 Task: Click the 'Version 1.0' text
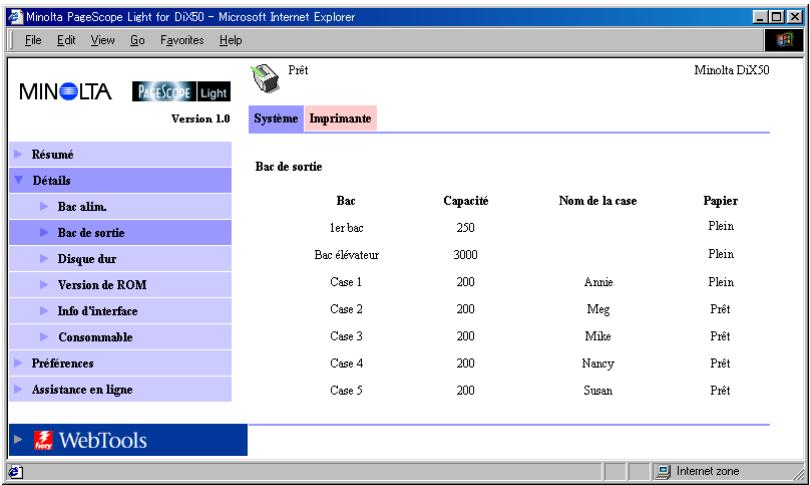(x=201, y=119)
